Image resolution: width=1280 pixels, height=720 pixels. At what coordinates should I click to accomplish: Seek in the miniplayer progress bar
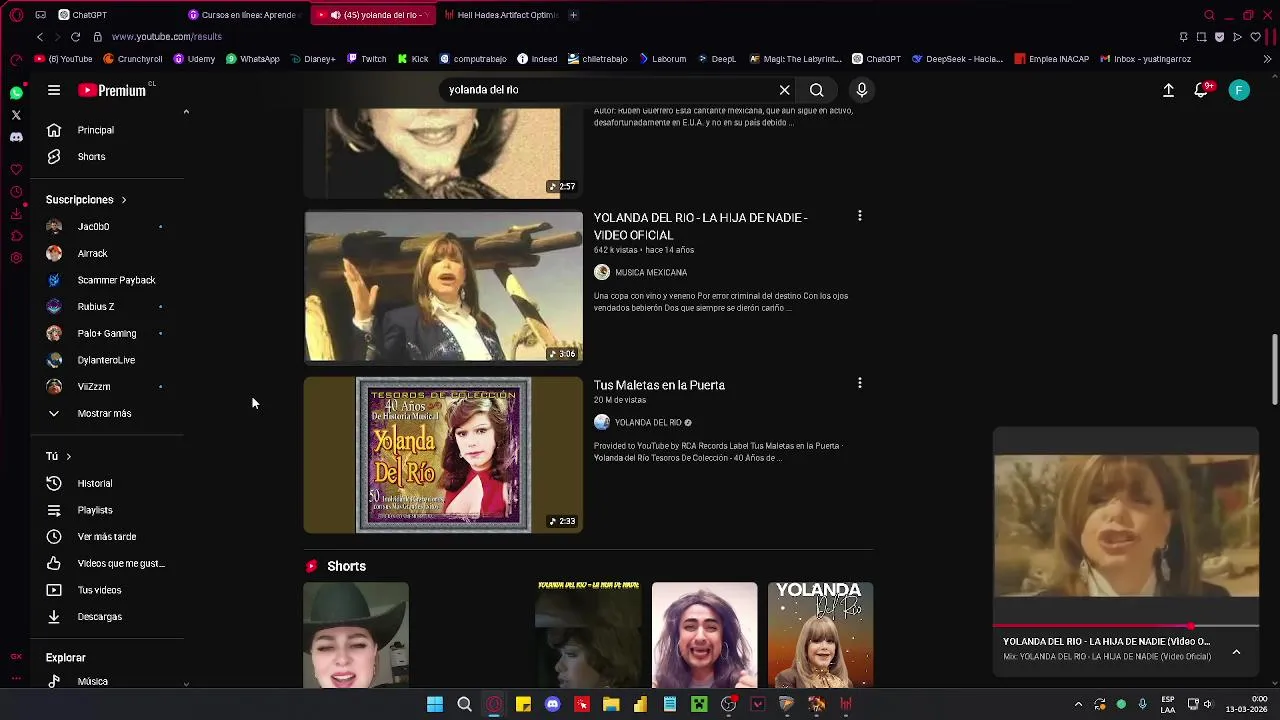click(1125, 626)
